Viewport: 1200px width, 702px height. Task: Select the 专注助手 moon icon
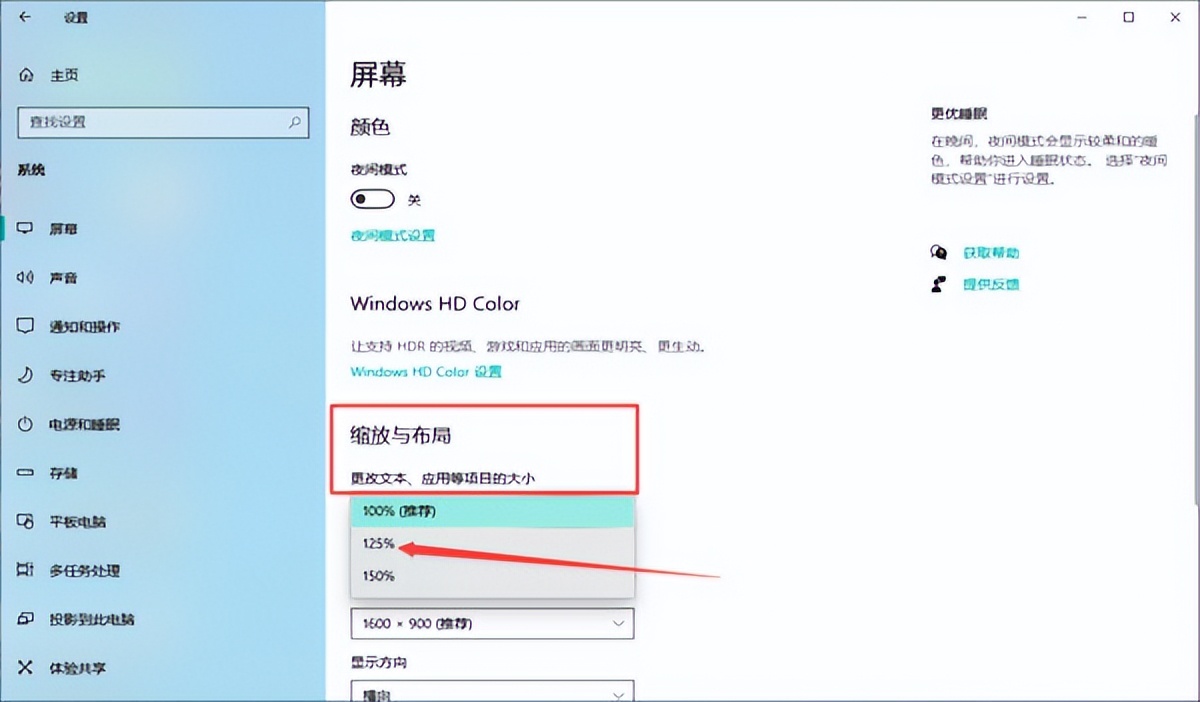pyautogui.click(x=26, y=375)
